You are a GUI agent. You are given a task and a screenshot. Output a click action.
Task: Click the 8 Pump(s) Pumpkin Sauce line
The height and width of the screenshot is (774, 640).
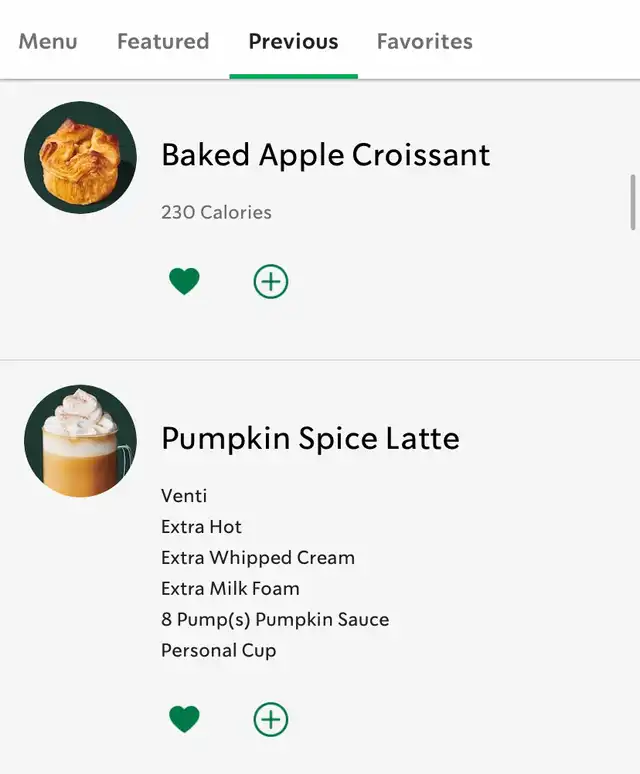[x=275, y=620]
